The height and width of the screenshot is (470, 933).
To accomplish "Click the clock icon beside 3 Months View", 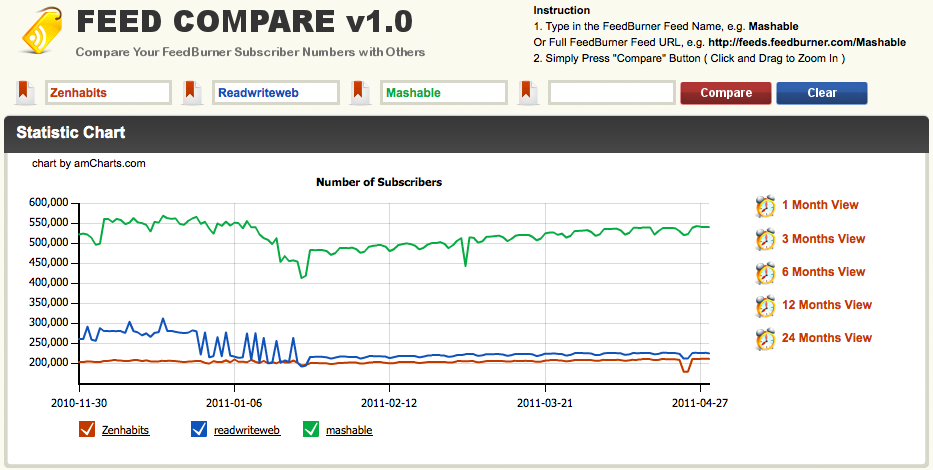I will (766, 239).
